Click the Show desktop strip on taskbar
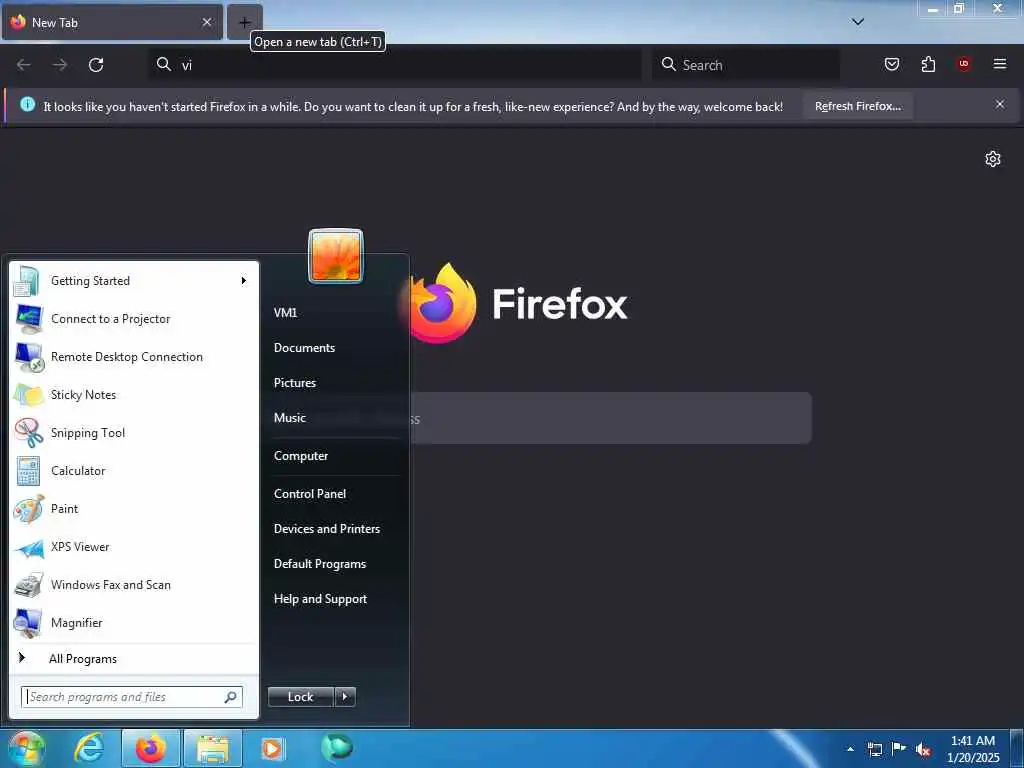 tap(1018, 749)
